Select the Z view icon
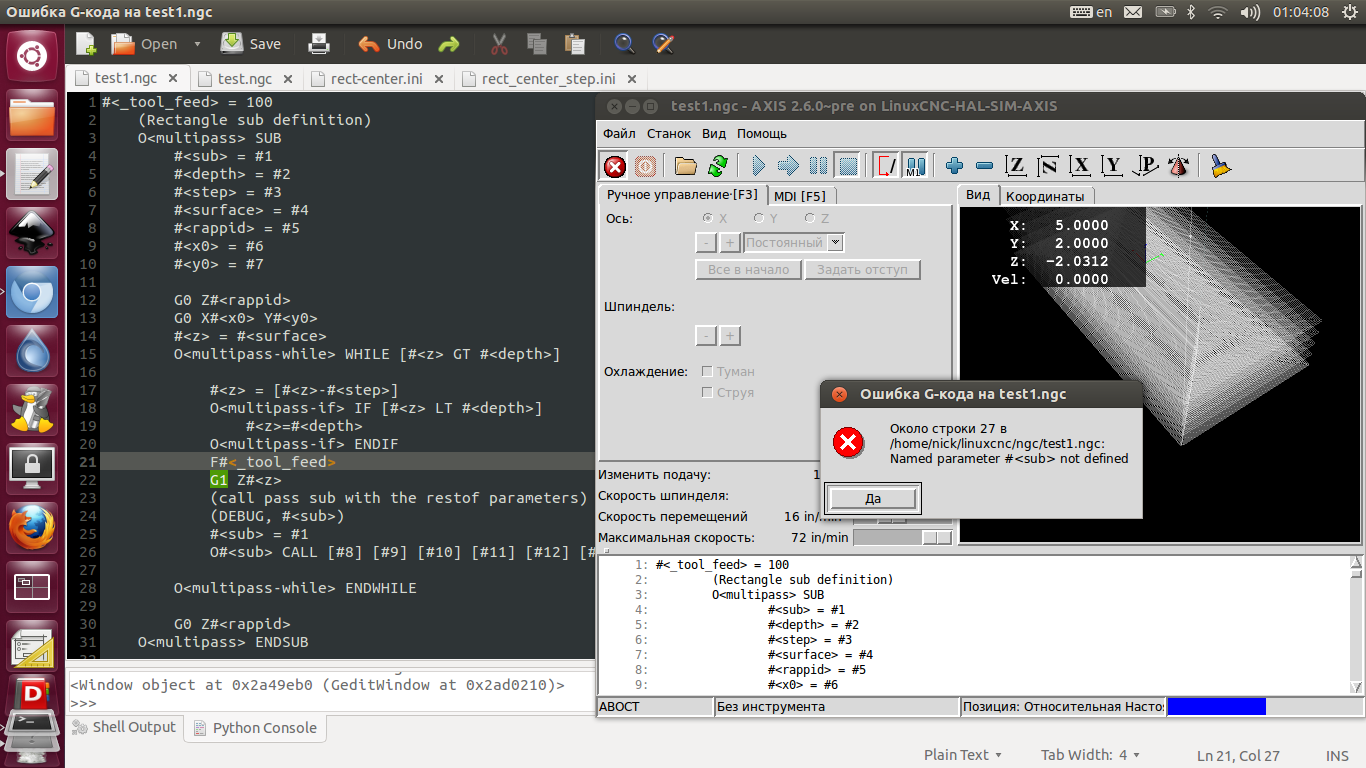Image resolution: width=1366 pixels, height=768 pixels. pos(1016,166)
